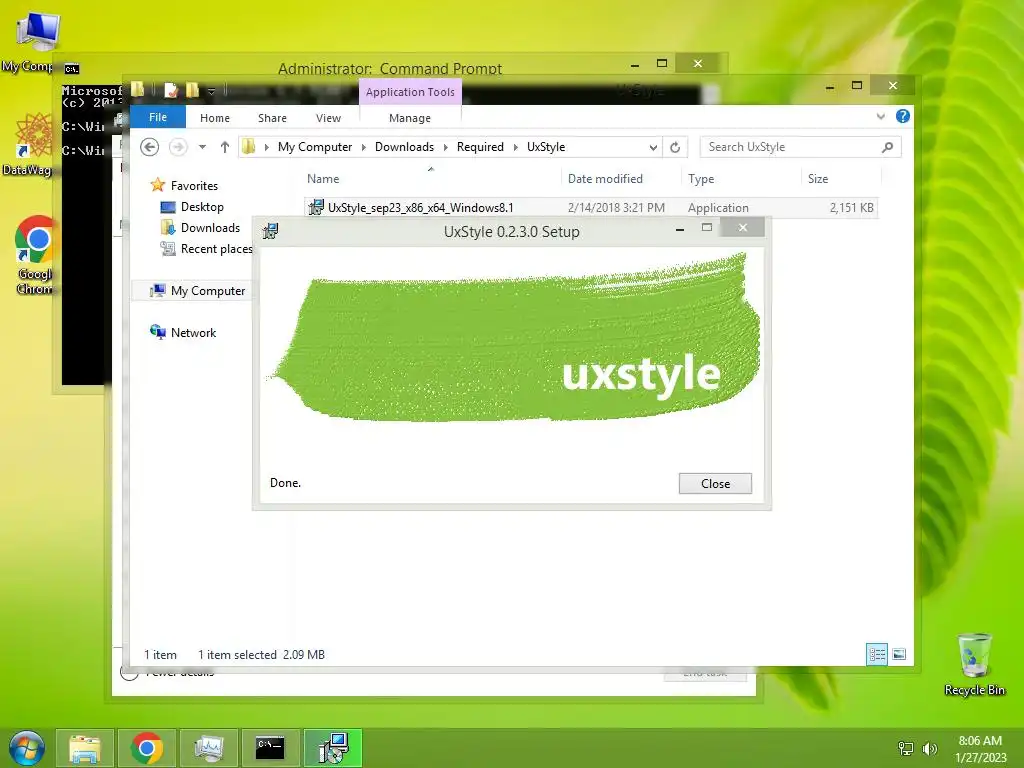Open the Share ribbon tab

[x=272, y=118]
